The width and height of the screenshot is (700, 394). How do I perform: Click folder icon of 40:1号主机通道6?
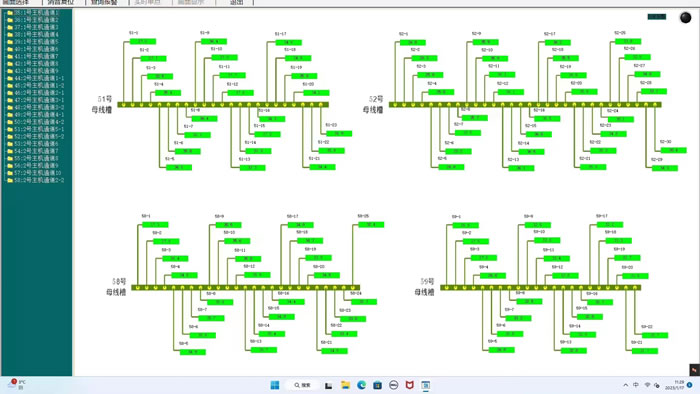10,49
